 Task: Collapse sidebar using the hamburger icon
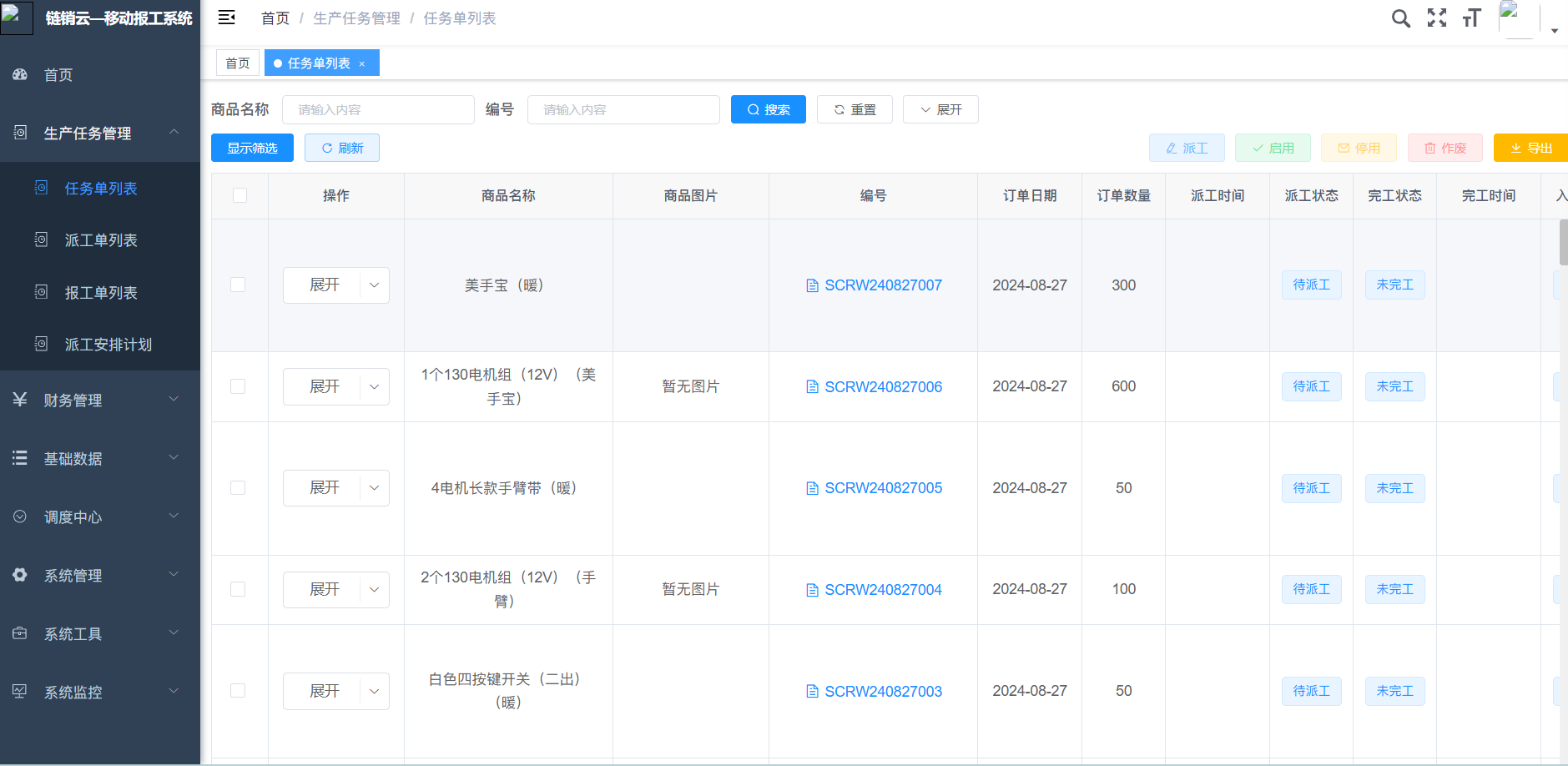(226, 18)
